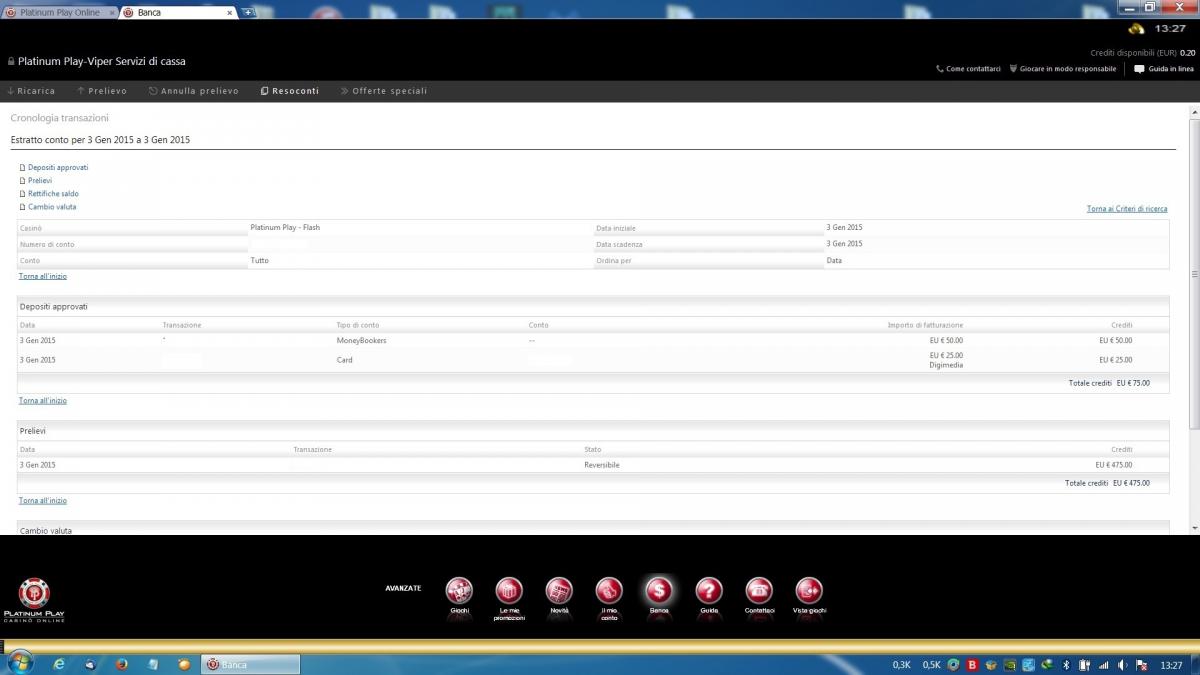The image size is (1200, 675).
Task: Open Come contattarci link
Action: pos(968,69)
